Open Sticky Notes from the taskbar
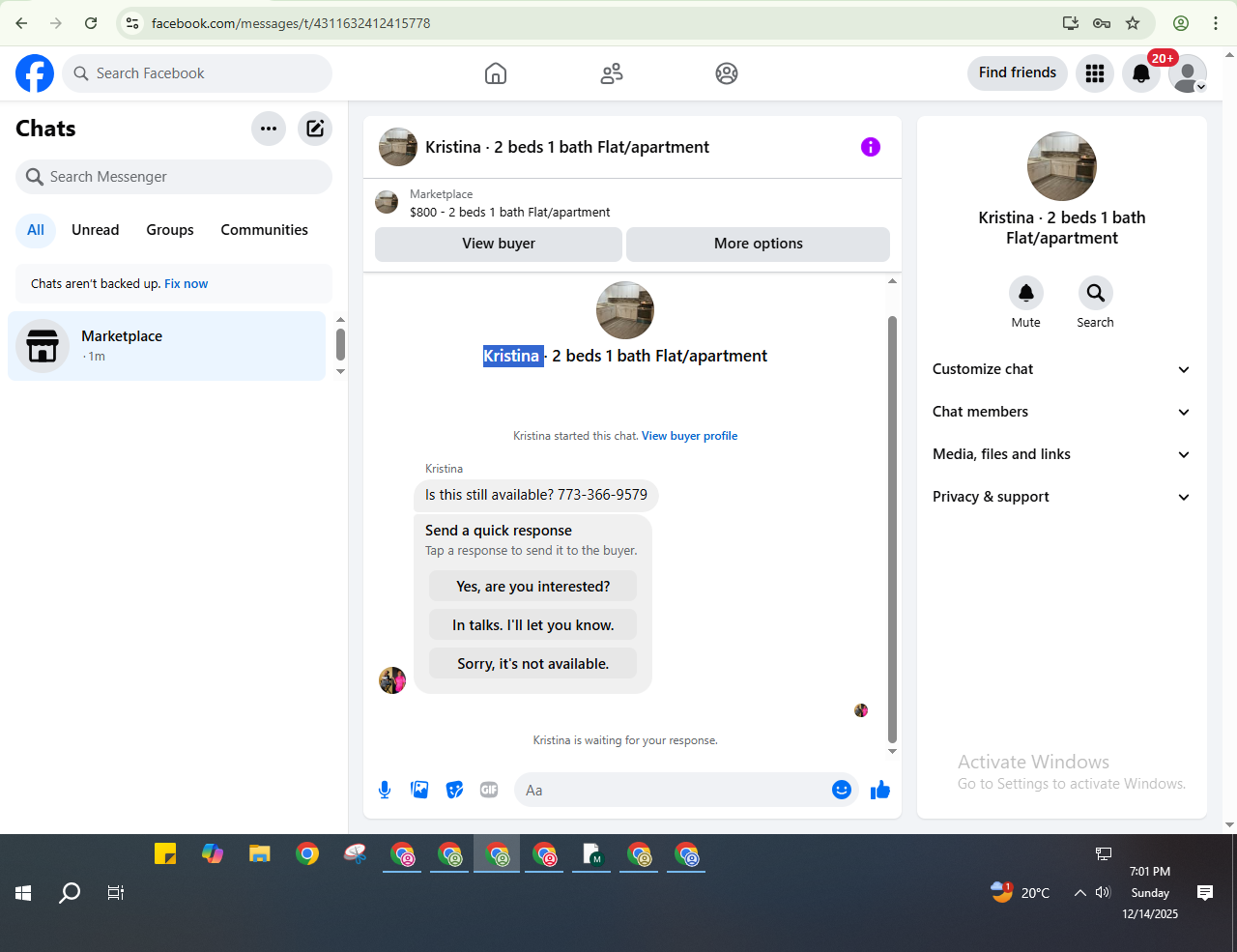This screenshot has height=952, width=1237. tap(165, 854)
